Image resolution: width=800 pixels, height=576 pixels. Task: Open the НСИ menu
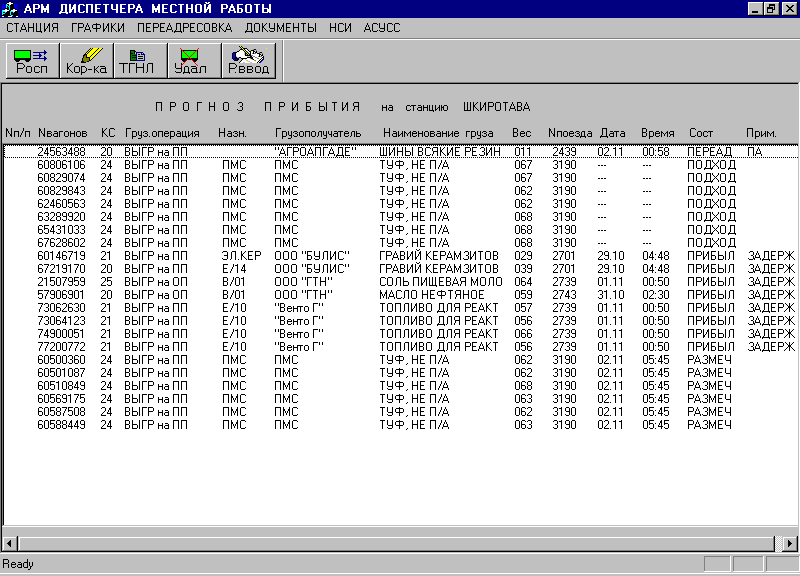pyautogui.click(x=340, y=28)
